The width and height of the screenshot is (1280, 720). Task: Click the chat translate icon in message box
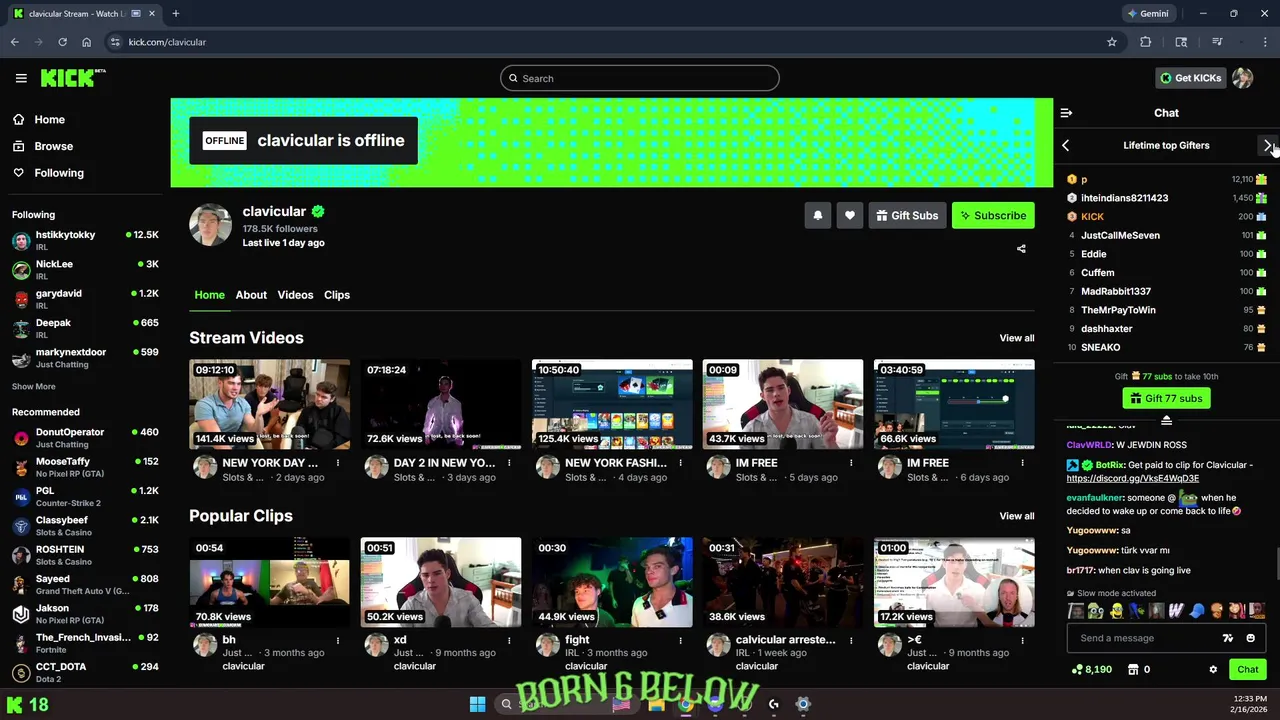click(1228, 638)
